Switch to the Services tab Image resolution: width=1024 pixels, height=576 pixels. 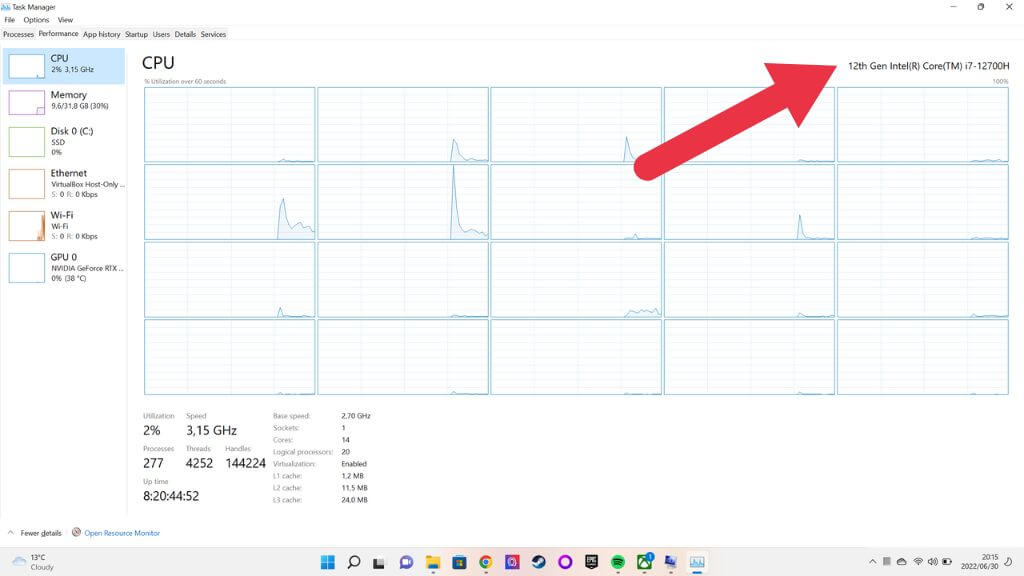pos(214,34)
